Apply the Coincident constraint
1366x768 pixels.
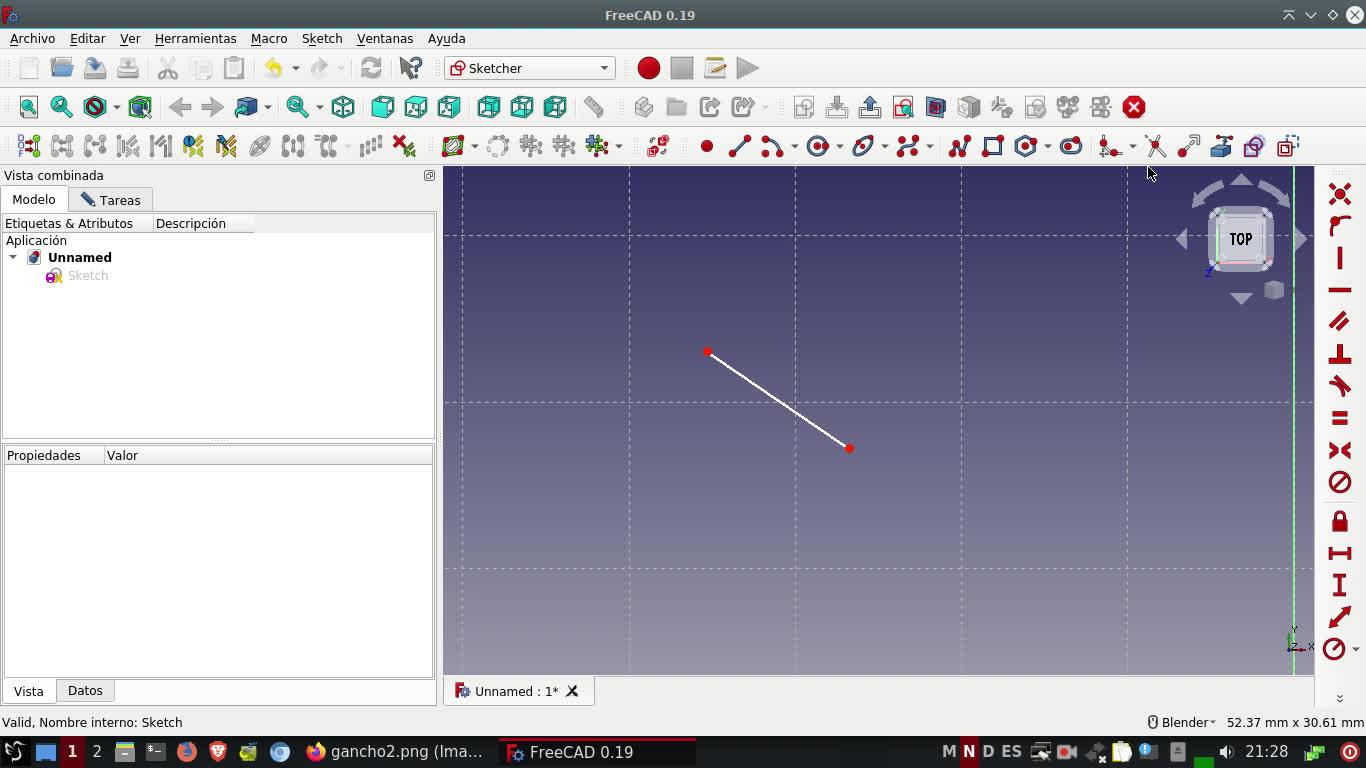pos(1339,194)
